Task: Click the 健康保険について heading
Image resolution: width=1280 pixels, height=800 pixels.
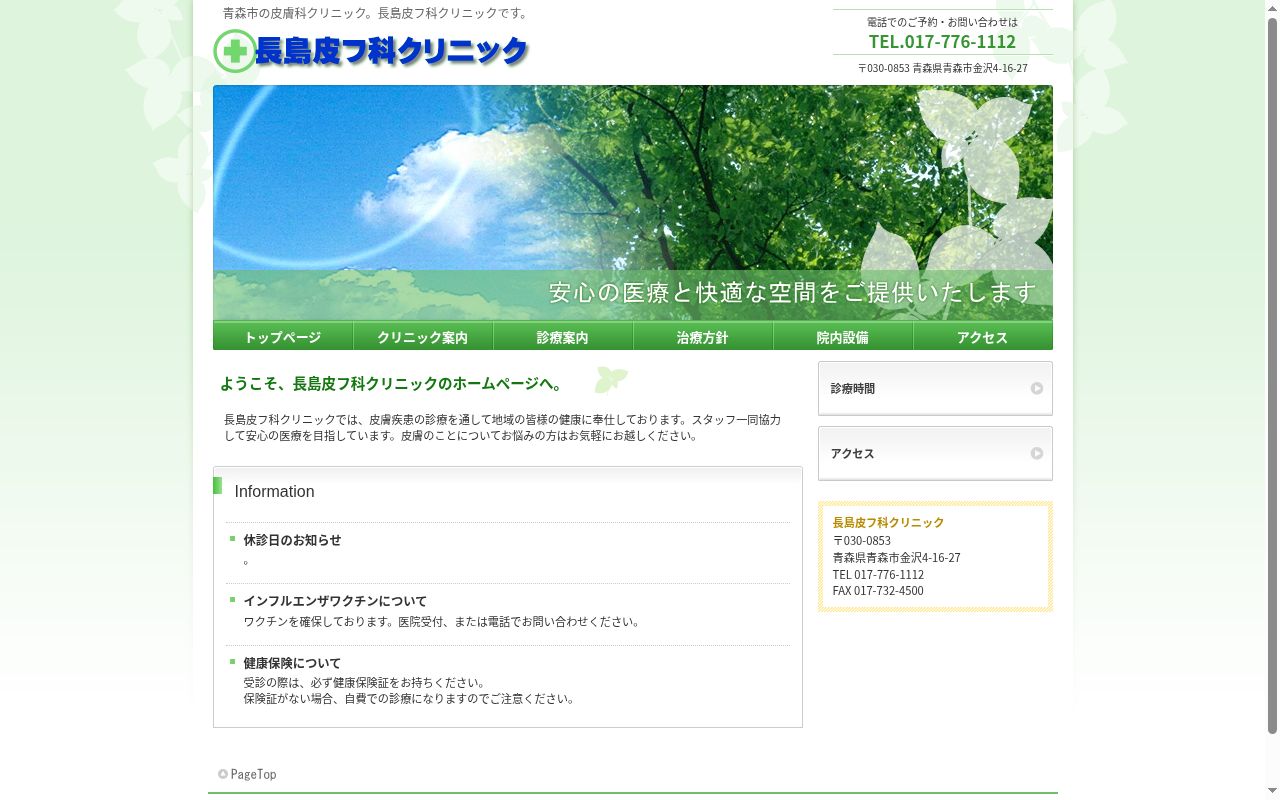Action: [292, 663]
